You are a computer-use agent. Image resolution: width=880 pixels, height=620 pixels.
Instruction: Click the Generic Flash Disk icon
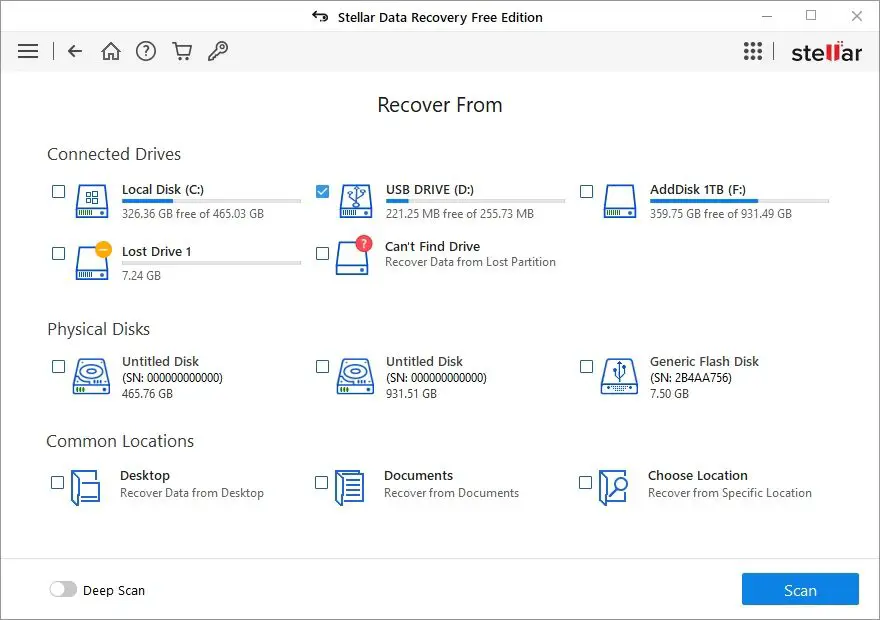[x=620, y=376]
